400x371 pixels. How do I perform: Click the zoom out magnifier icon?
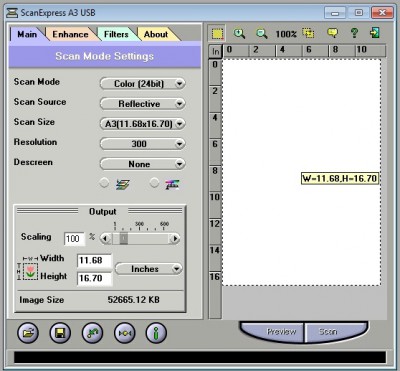pyautogui.click(x=262, y=34)
